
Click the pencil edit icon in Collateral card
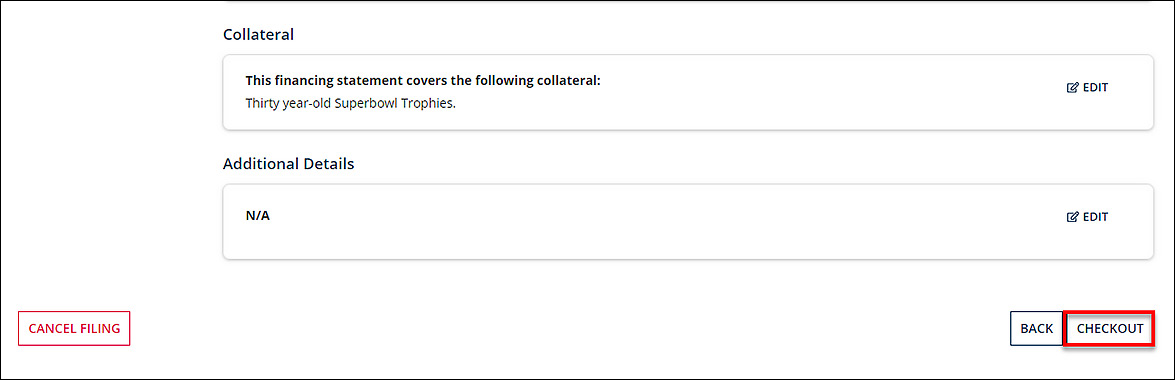[x=1072, y=88]
